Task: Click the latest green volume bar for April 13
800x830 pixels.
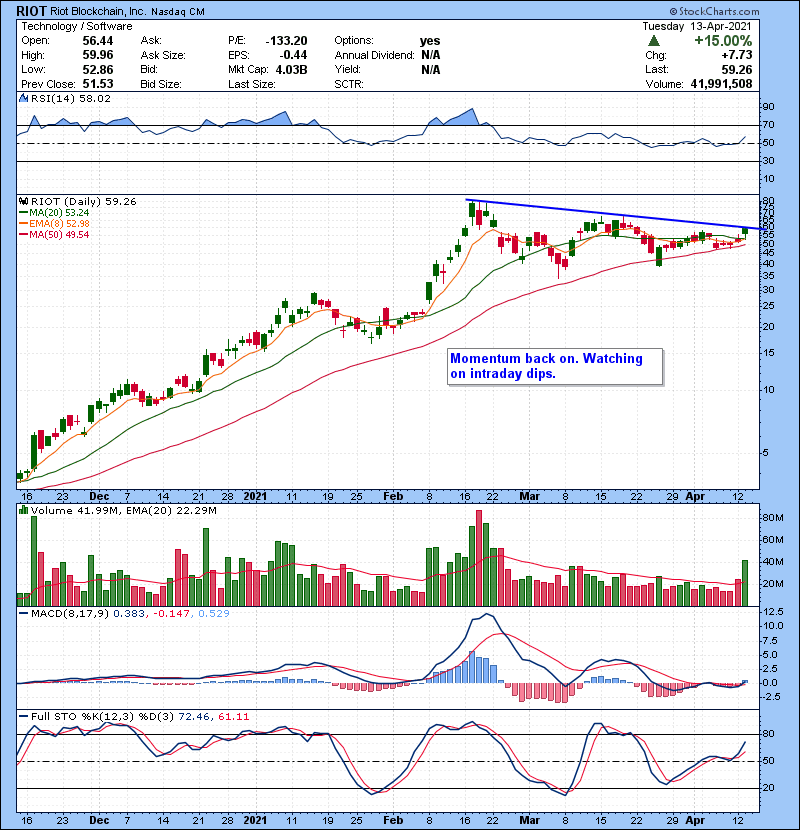Action: [745, 583]
